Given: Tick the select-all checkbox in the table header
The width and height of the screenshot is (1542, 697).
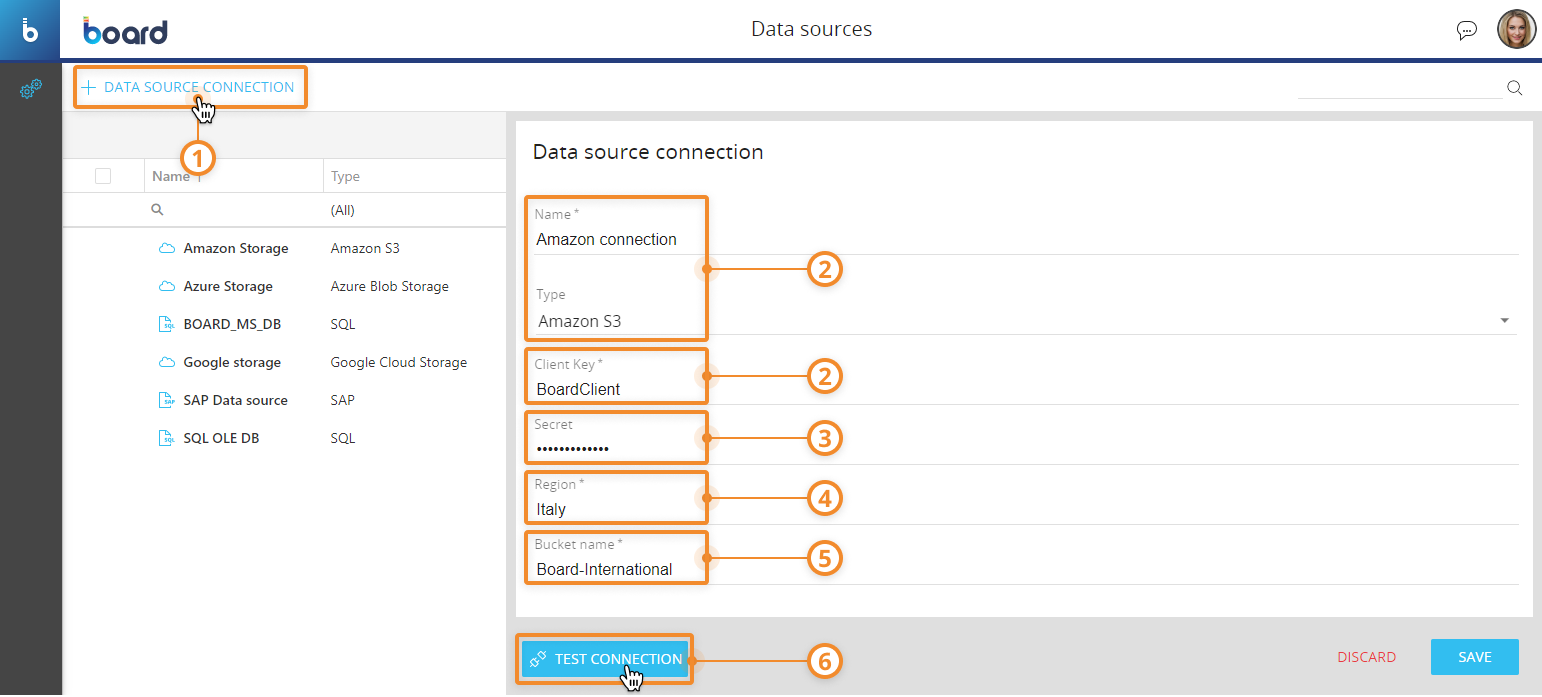Looking at the screenshot, I should click(x=103, y=176).
